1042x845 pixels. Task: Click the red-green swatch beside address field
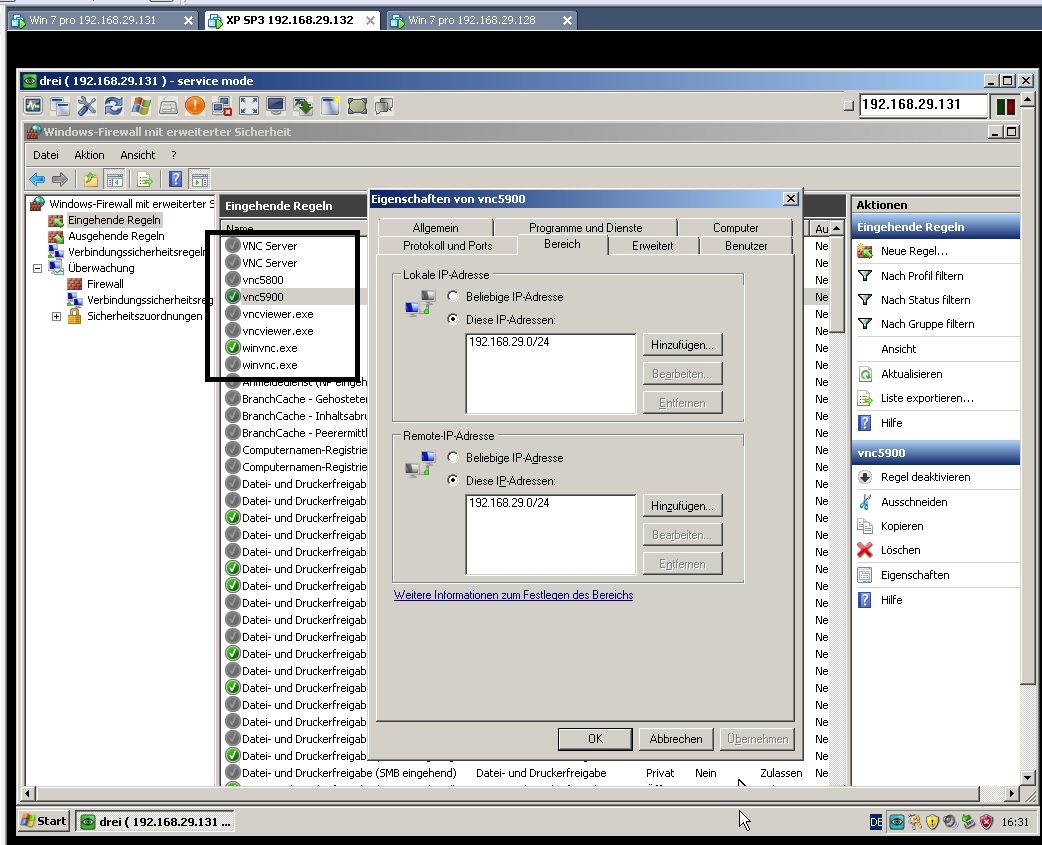tap(1005, 106)
